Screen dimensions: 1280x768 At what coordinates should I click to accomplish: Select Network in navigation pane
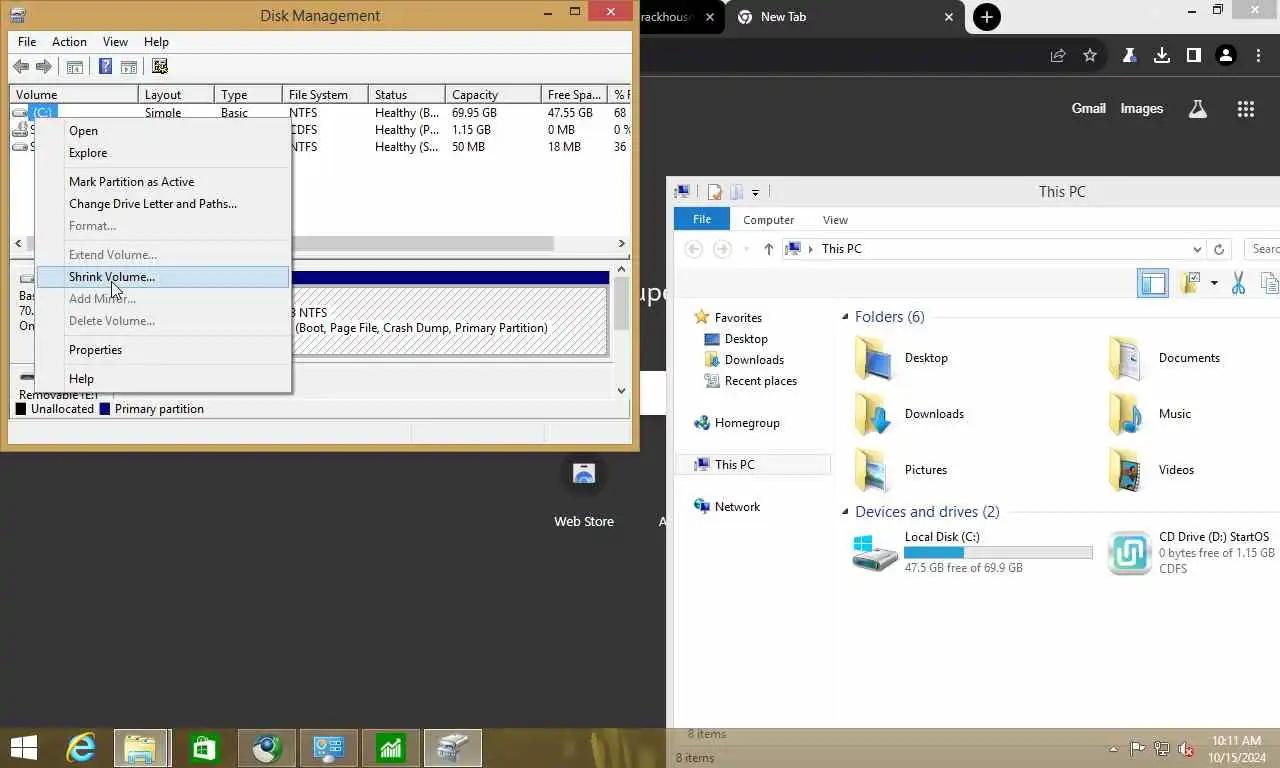(x=737, y=507)
